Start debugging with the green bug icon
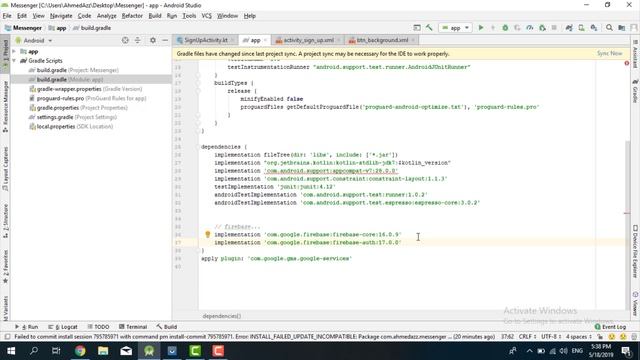 click(x=505, y=28)
